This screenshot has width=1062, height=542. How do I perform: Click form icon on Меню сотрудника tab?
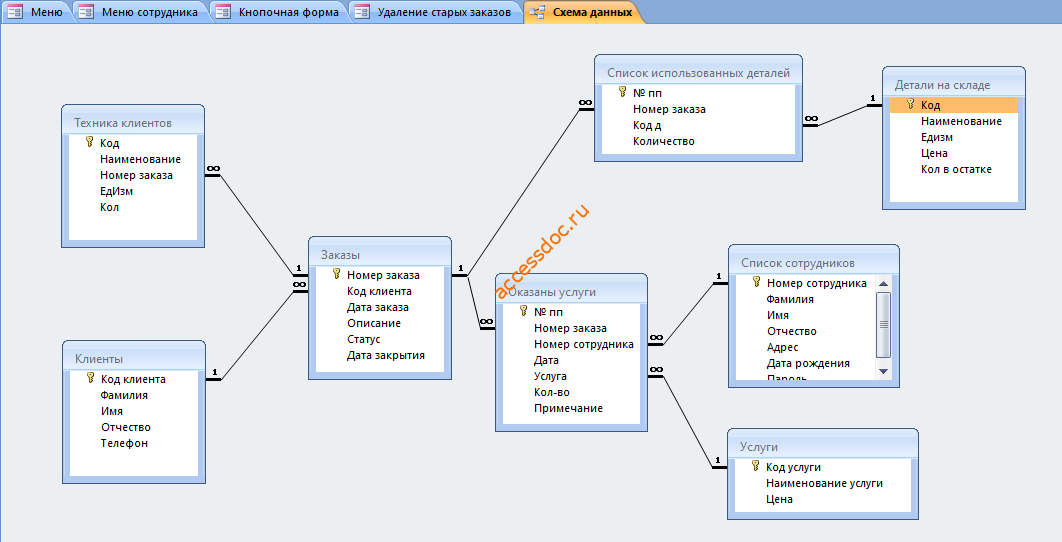[x=86, y=12]
